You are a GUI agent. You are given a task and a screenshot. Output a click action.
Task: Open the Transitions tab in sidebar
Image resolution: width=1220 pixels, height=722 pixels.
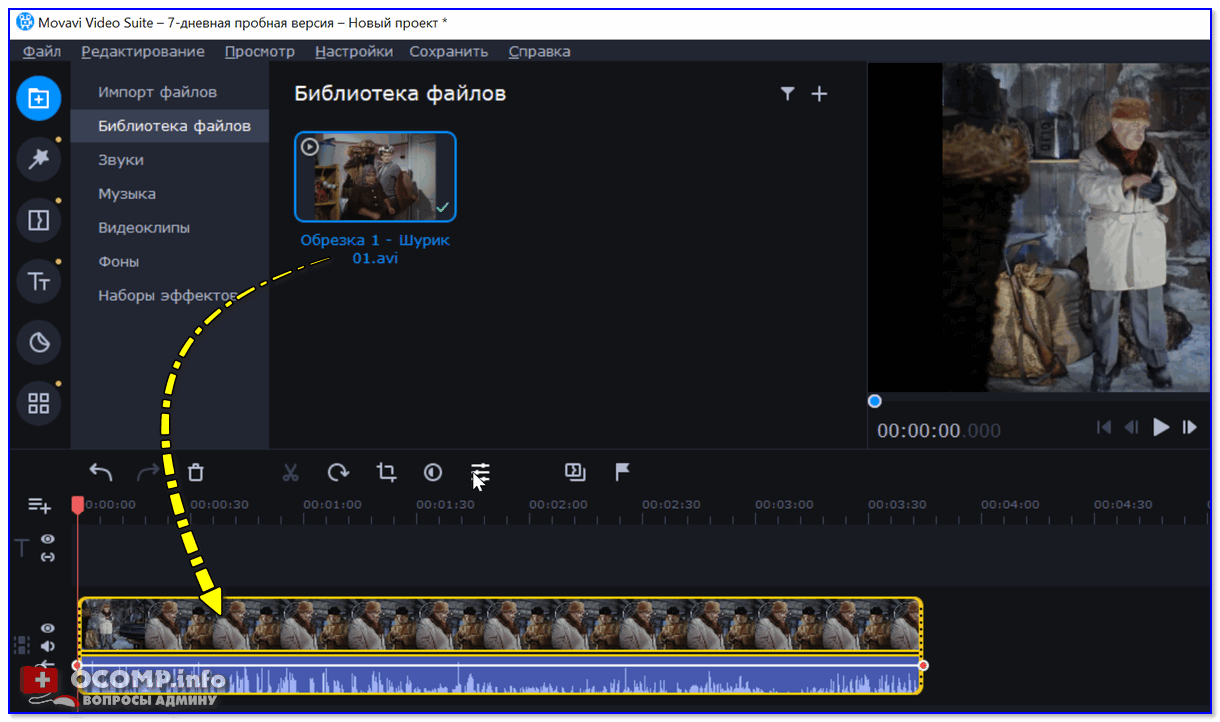[x=39, y=220]
